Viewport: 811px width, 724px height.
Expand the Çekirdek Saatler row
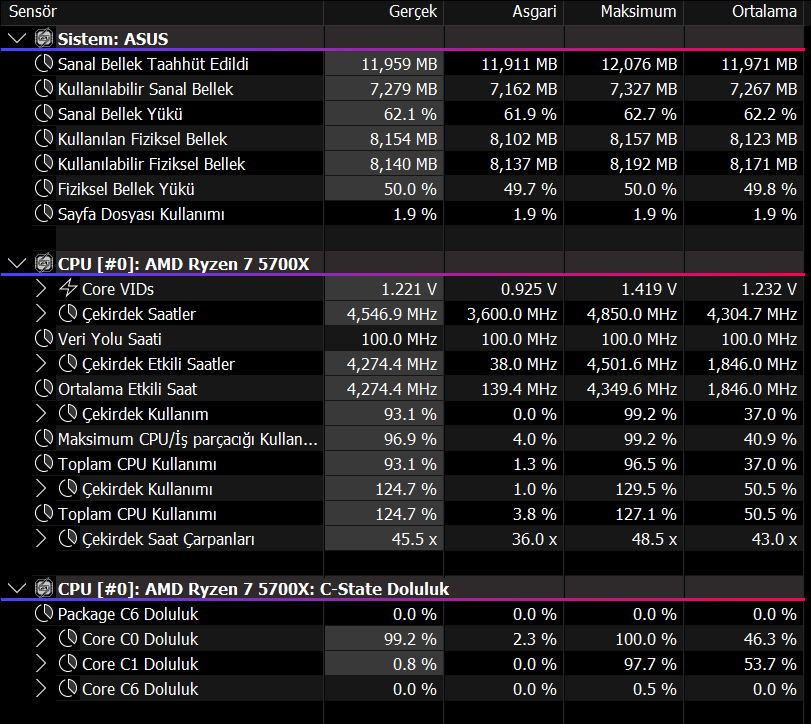coord(41,314)
